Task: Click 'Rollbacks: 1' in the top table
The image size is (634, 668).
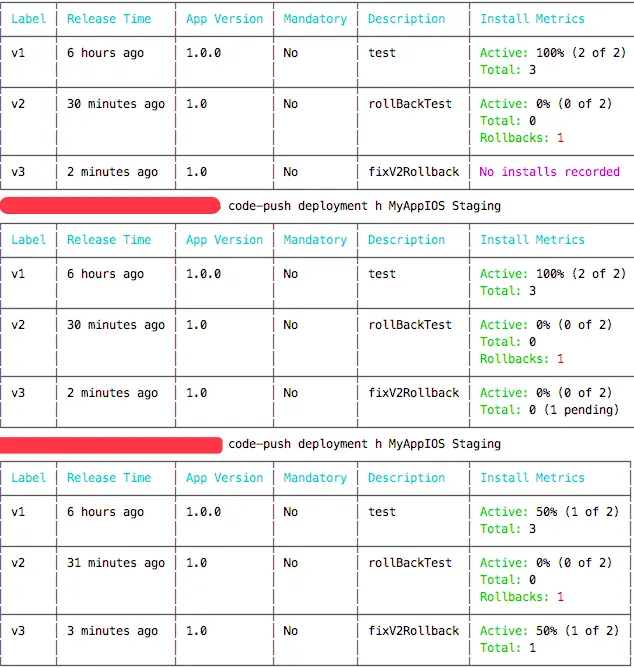Action: coord(522,138)
